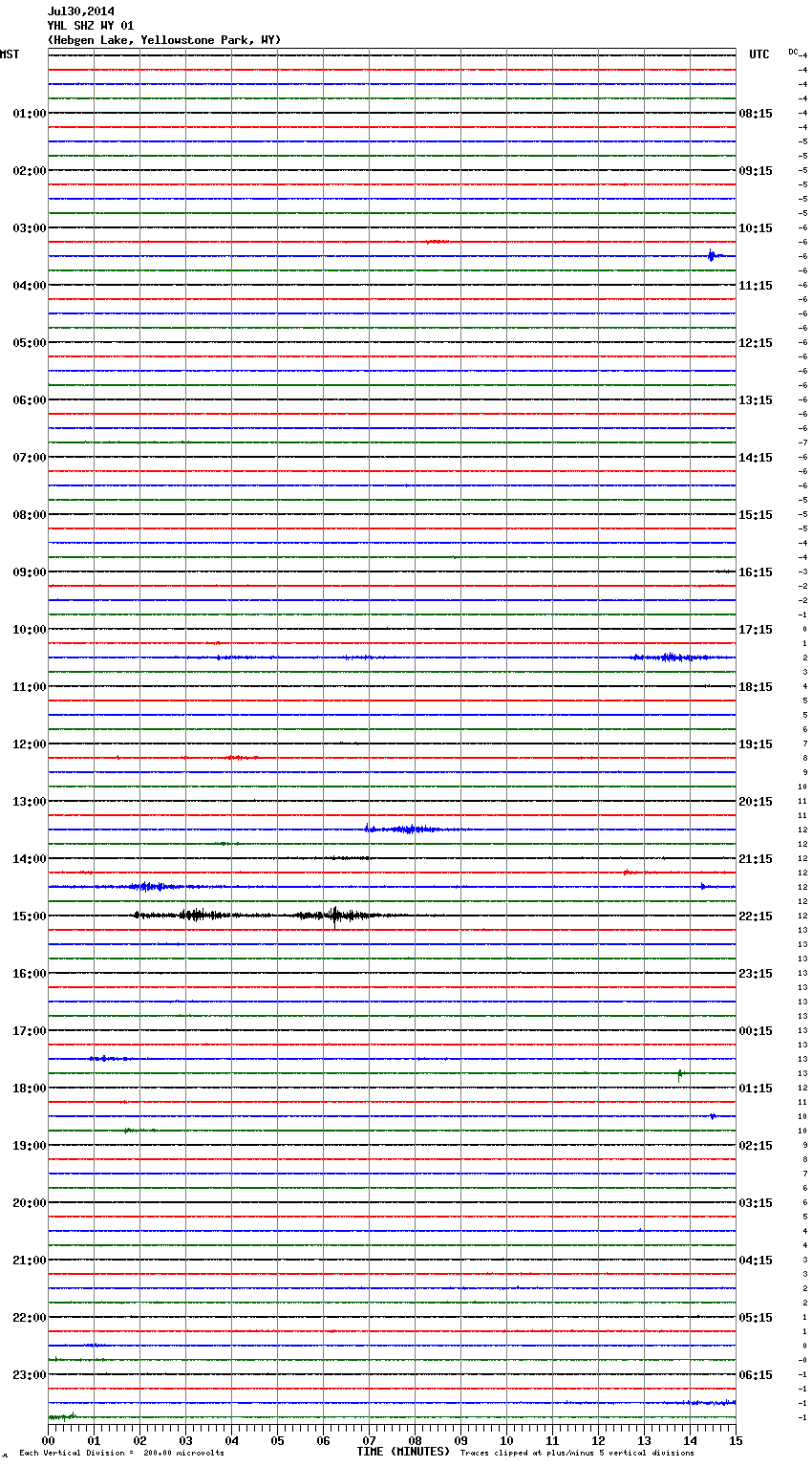
Task: Click the UTC timezone header
Action: point(759,54)
